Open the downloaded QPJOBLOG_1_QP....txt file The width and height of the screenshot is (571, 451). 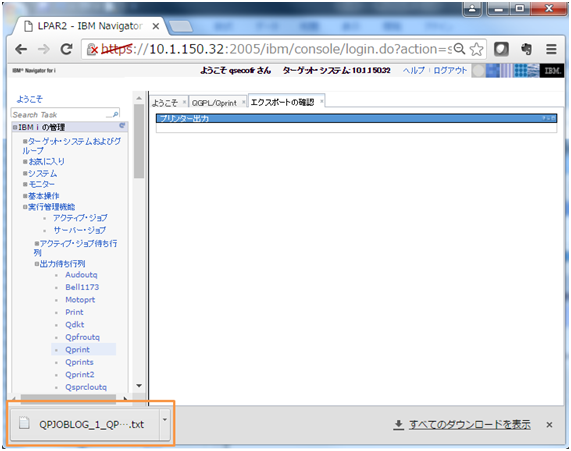point(86,424)
